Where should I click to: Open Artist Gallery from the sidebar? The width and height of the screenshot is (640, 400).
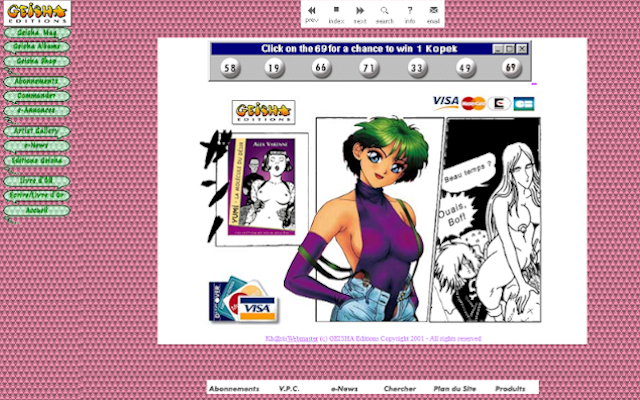point(36,131)
